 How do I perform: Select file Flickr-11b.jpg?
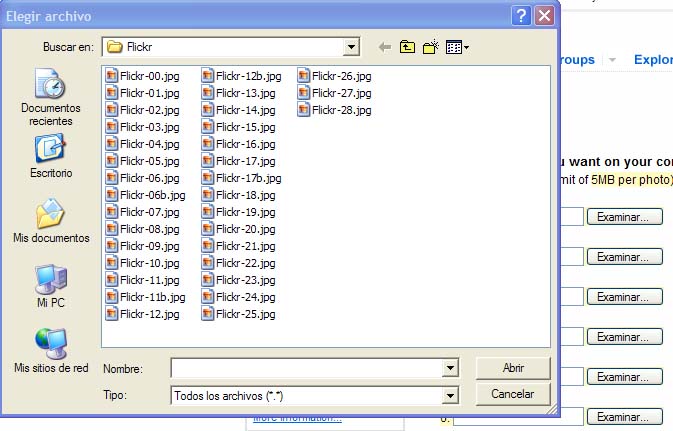(146, 297)
